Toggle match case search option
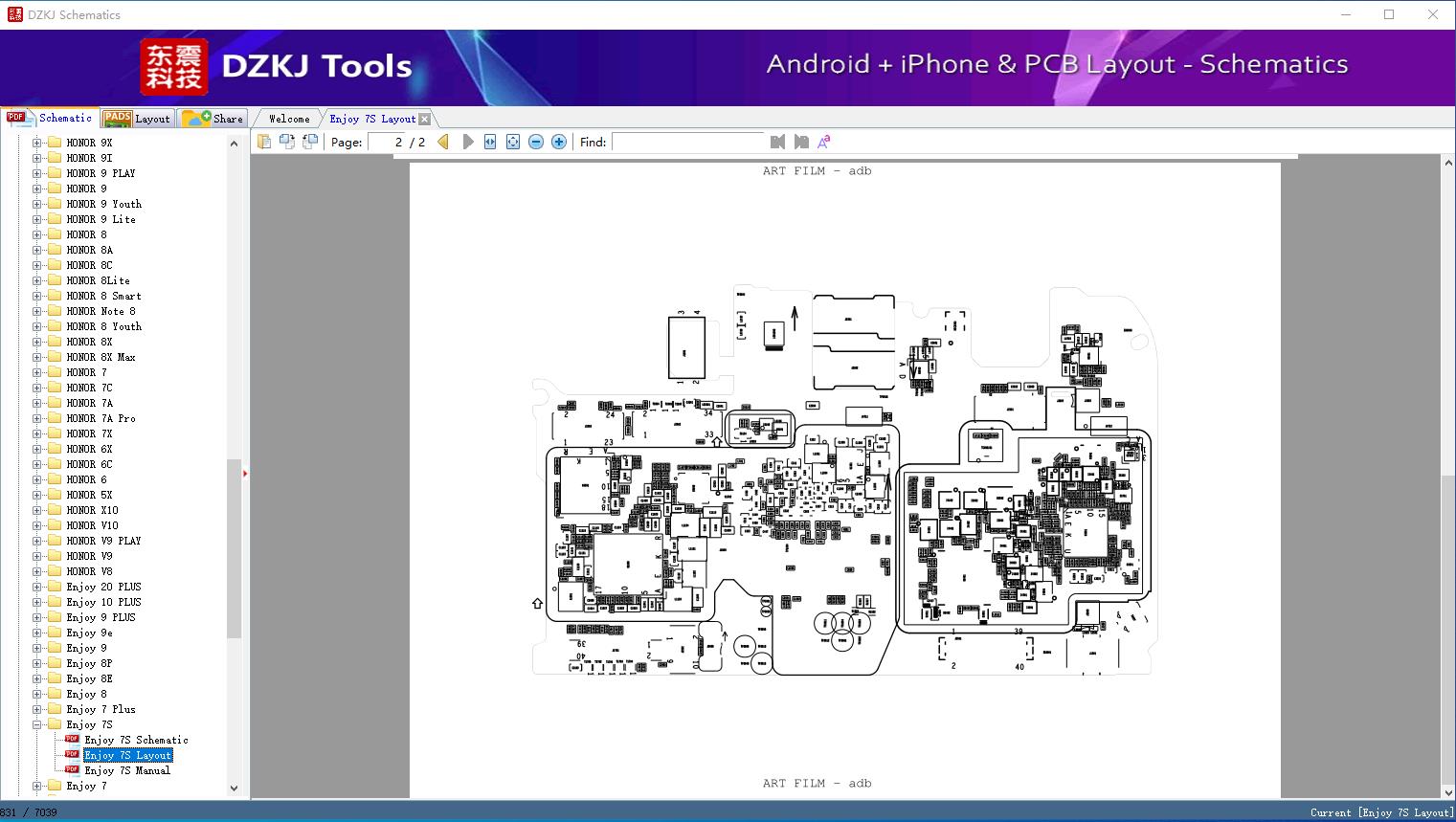 click(x=824, y=142)
